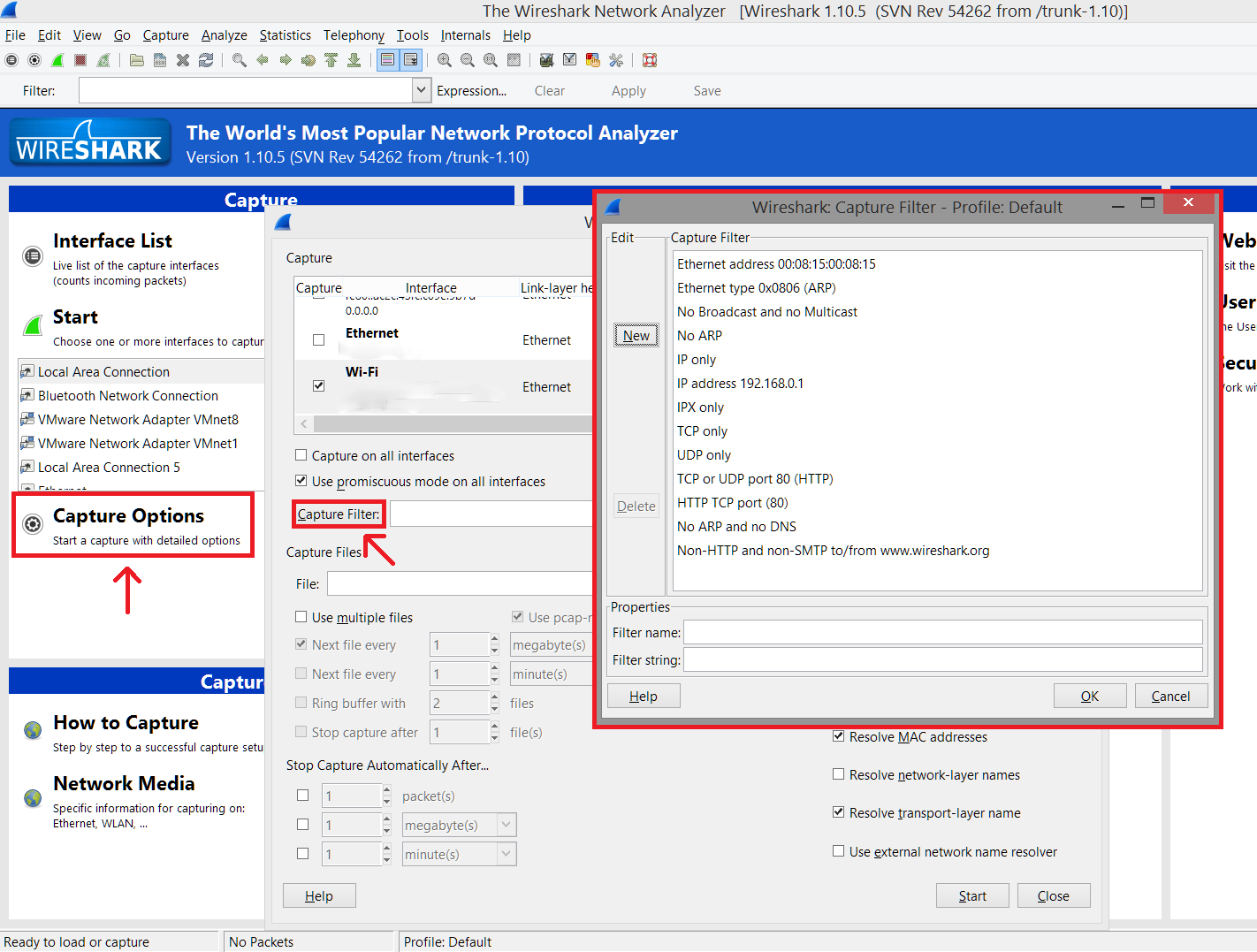Enable Capture on all interfaces

(301, 455)
